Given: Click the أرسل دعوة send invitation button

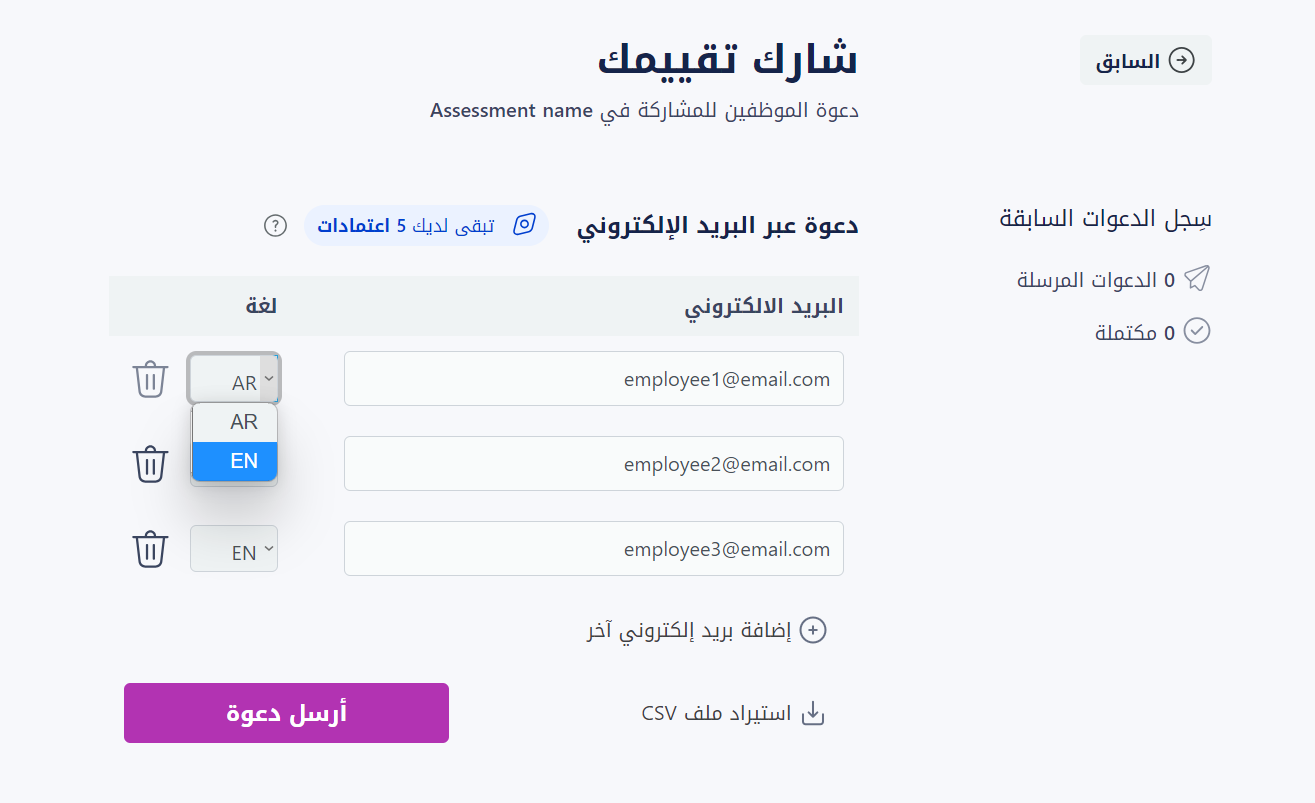Looking at the screenshot, I should [286, 713].
